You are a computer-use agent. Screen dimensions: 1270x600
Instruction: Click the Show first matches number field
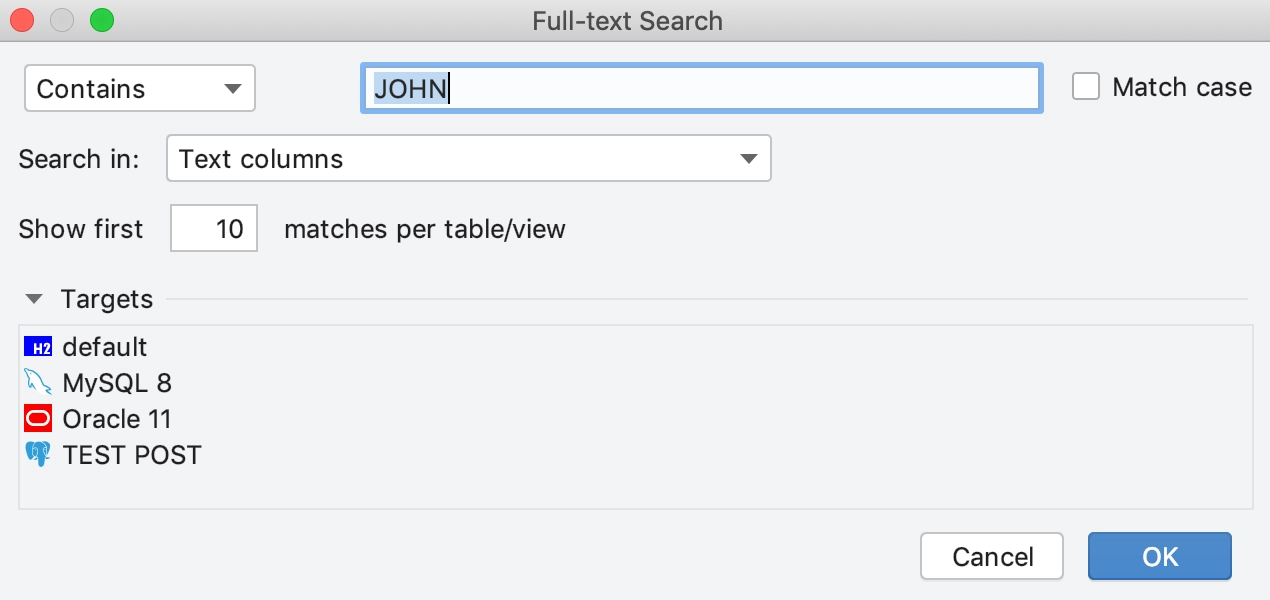click(x=214, y=228)
